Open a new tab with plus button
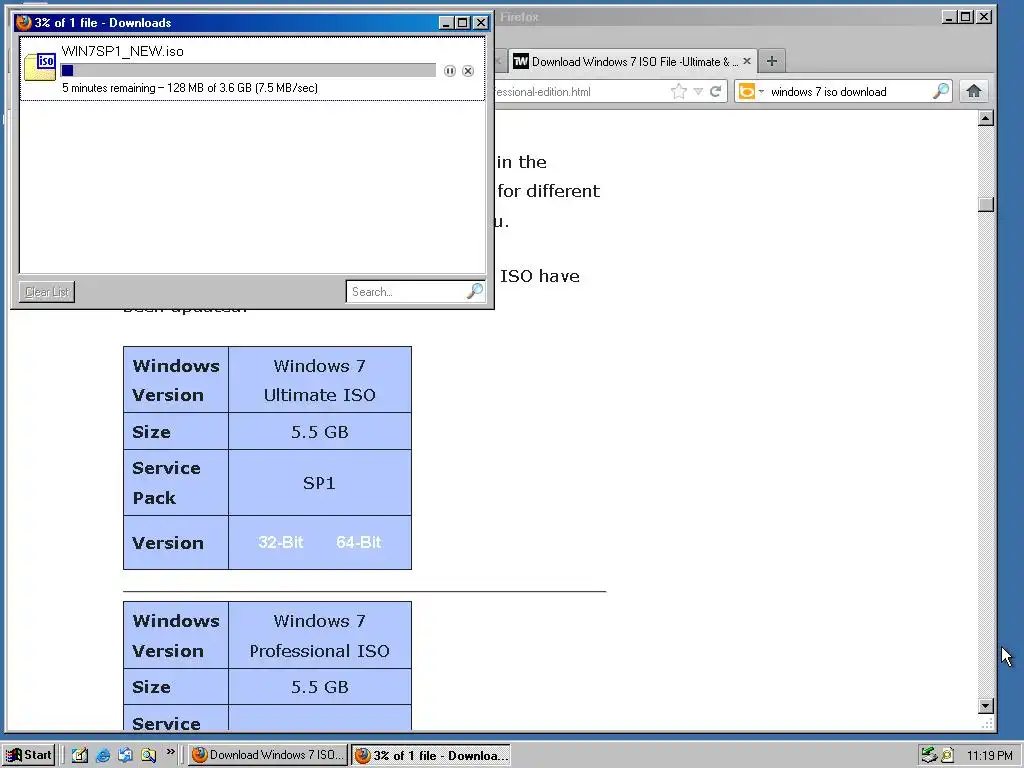Image resolution: width=1024 pixels, height=768 pixels. (772, 61)
